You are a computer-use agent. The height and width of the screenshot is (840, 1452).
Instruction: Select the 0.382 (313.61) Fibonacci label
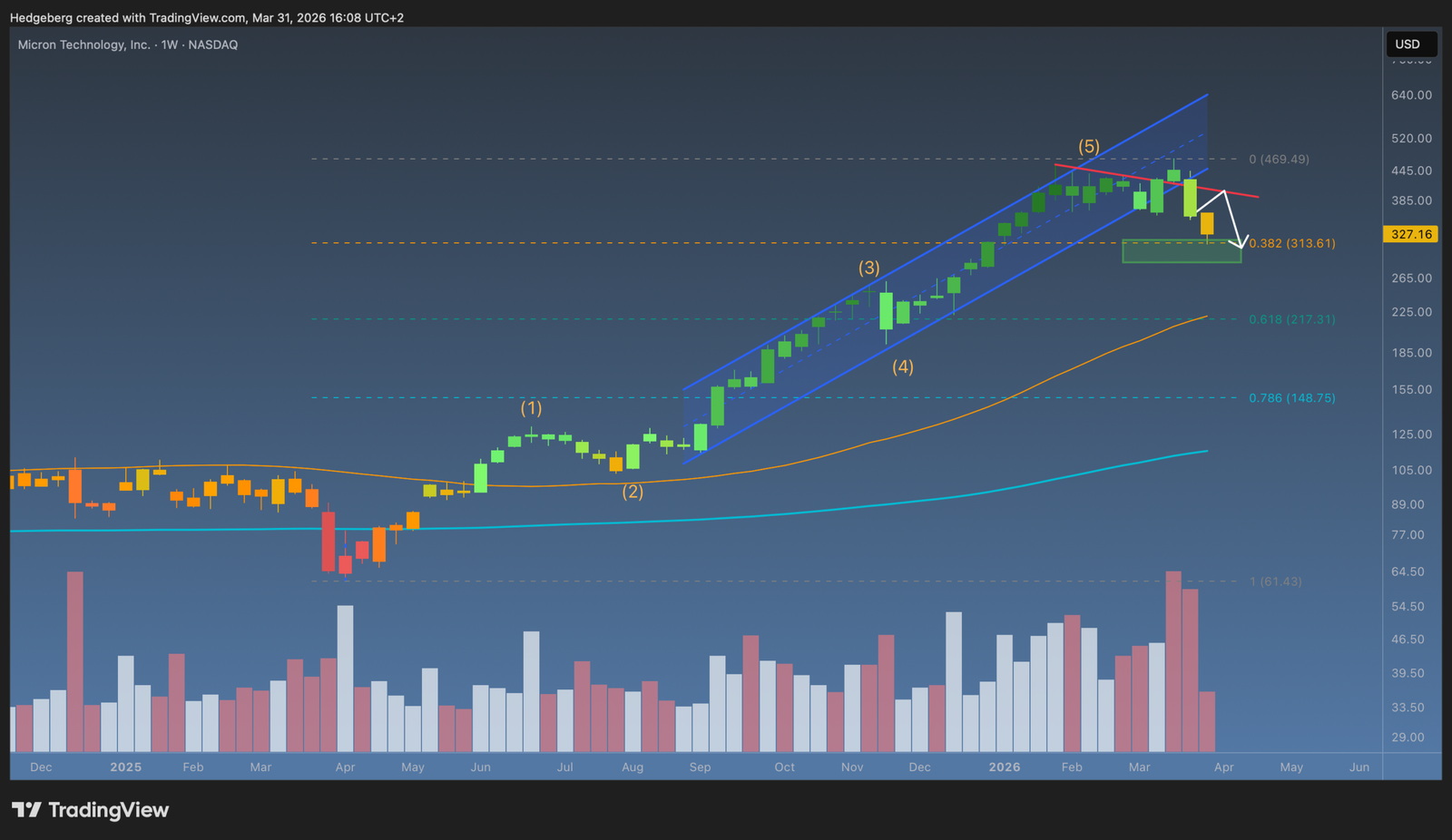1291,243
